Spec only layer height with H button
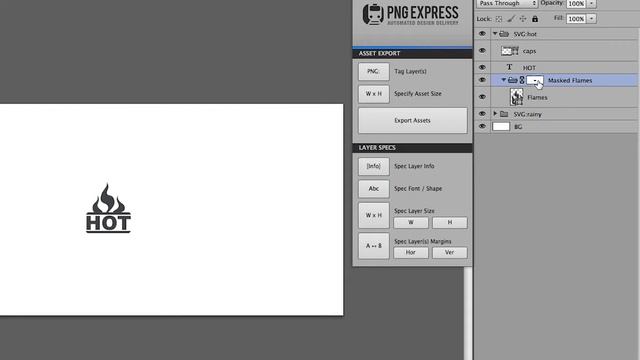This screenshot has width=640, height=360. [x=449, y=222]
